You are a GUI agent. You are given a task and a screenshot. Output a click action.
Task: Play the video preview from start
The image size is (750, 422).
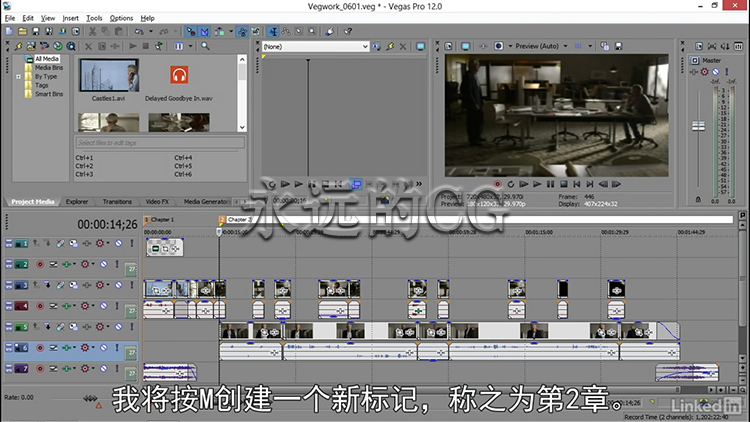524,184
